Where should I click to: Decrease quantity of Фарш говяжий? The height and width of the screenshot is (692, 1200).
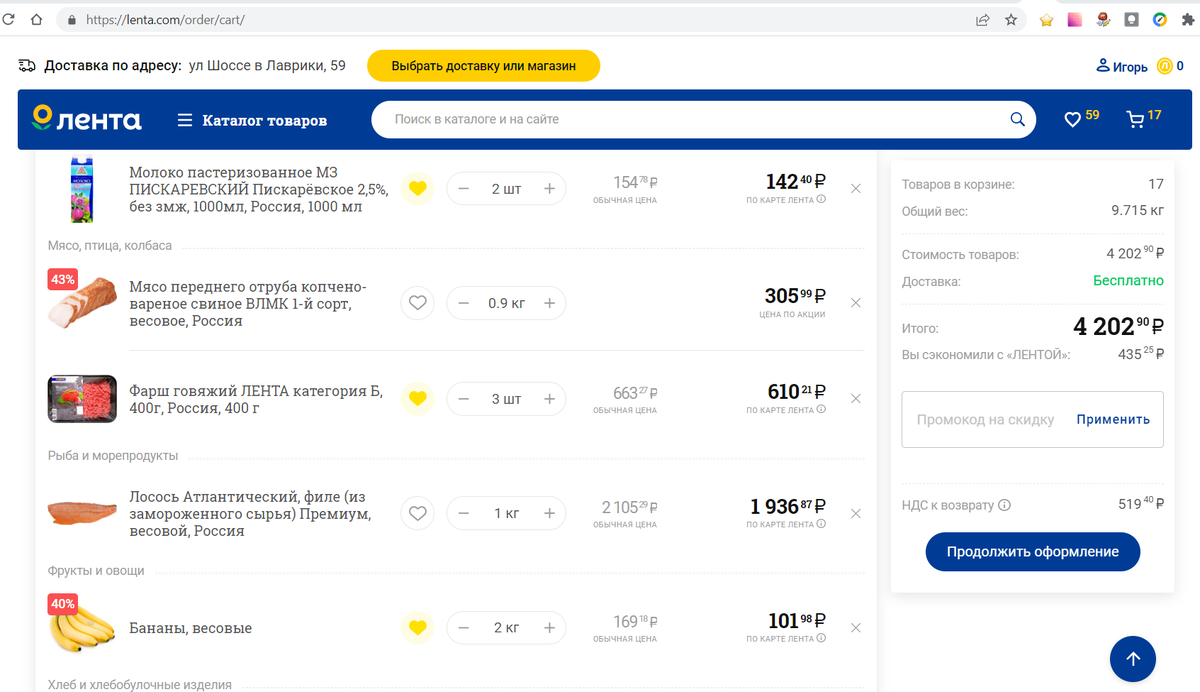463,398
